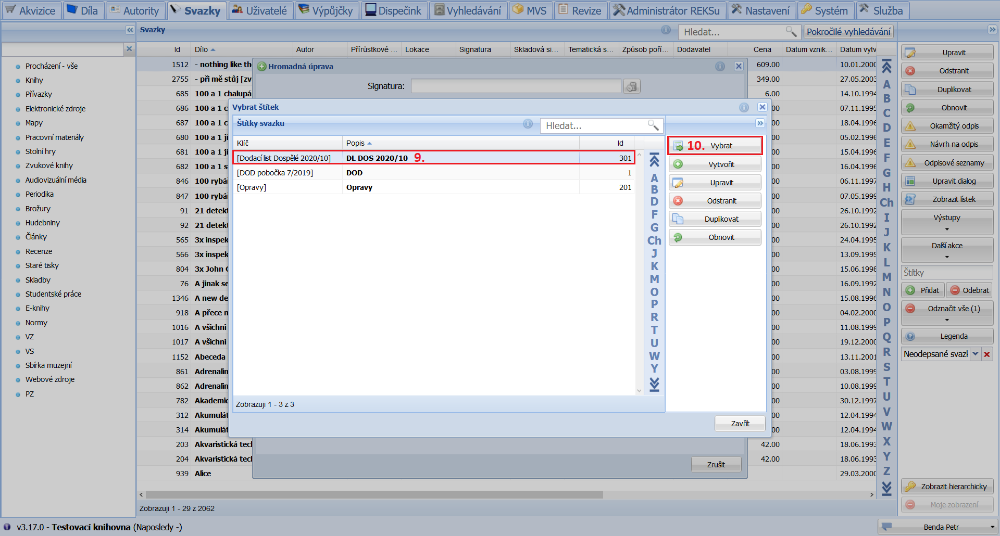Viewport: 1000px width, 536px height.
Task: Open the Neodepsané svazky combo box arrow
Action: pos(975,355)
